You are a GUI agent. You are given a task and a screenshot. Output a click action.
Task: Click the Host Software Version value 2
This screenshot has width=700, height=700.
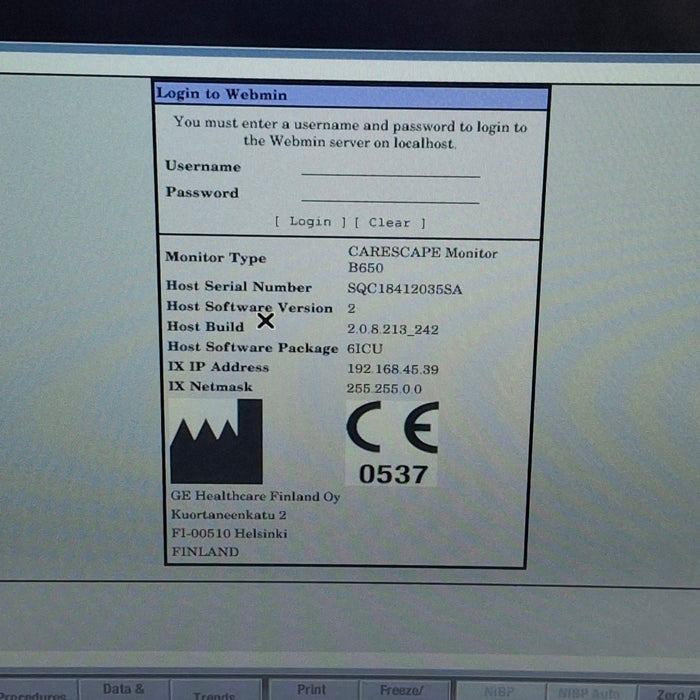tap(351, 308)
